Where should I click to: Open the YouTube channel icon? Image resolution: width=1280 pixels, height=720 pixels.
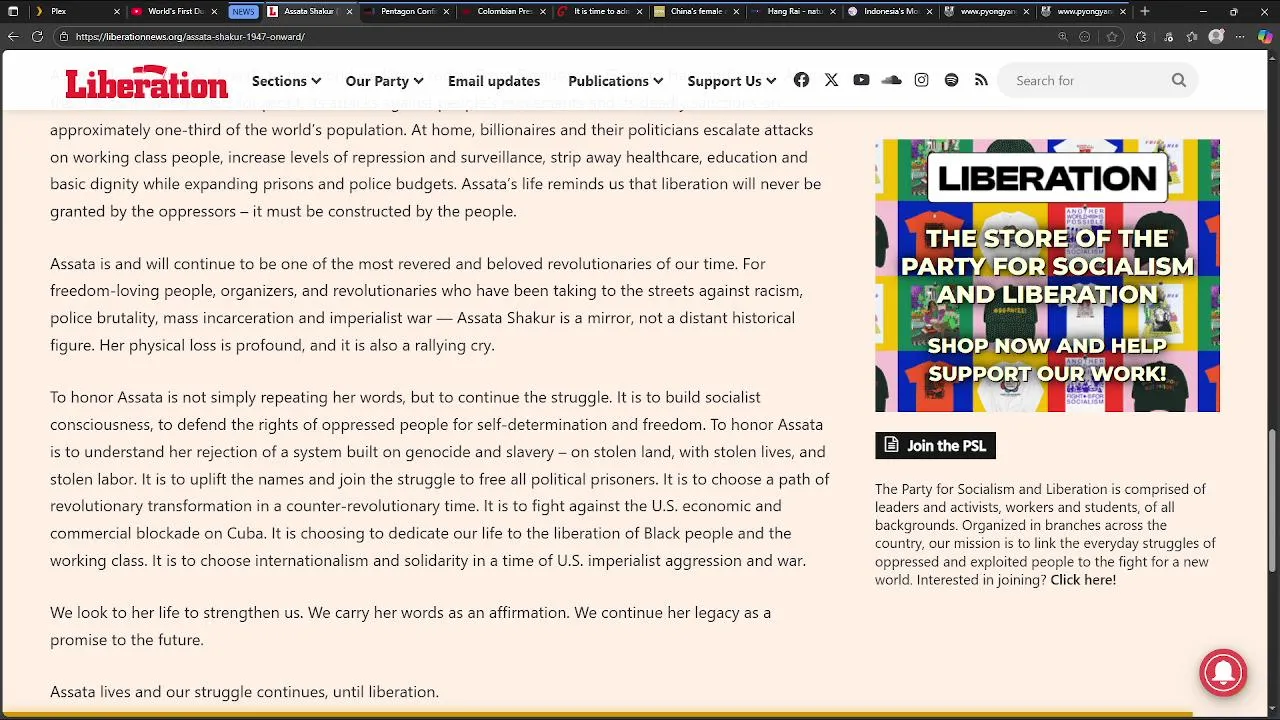coord(861,80)
